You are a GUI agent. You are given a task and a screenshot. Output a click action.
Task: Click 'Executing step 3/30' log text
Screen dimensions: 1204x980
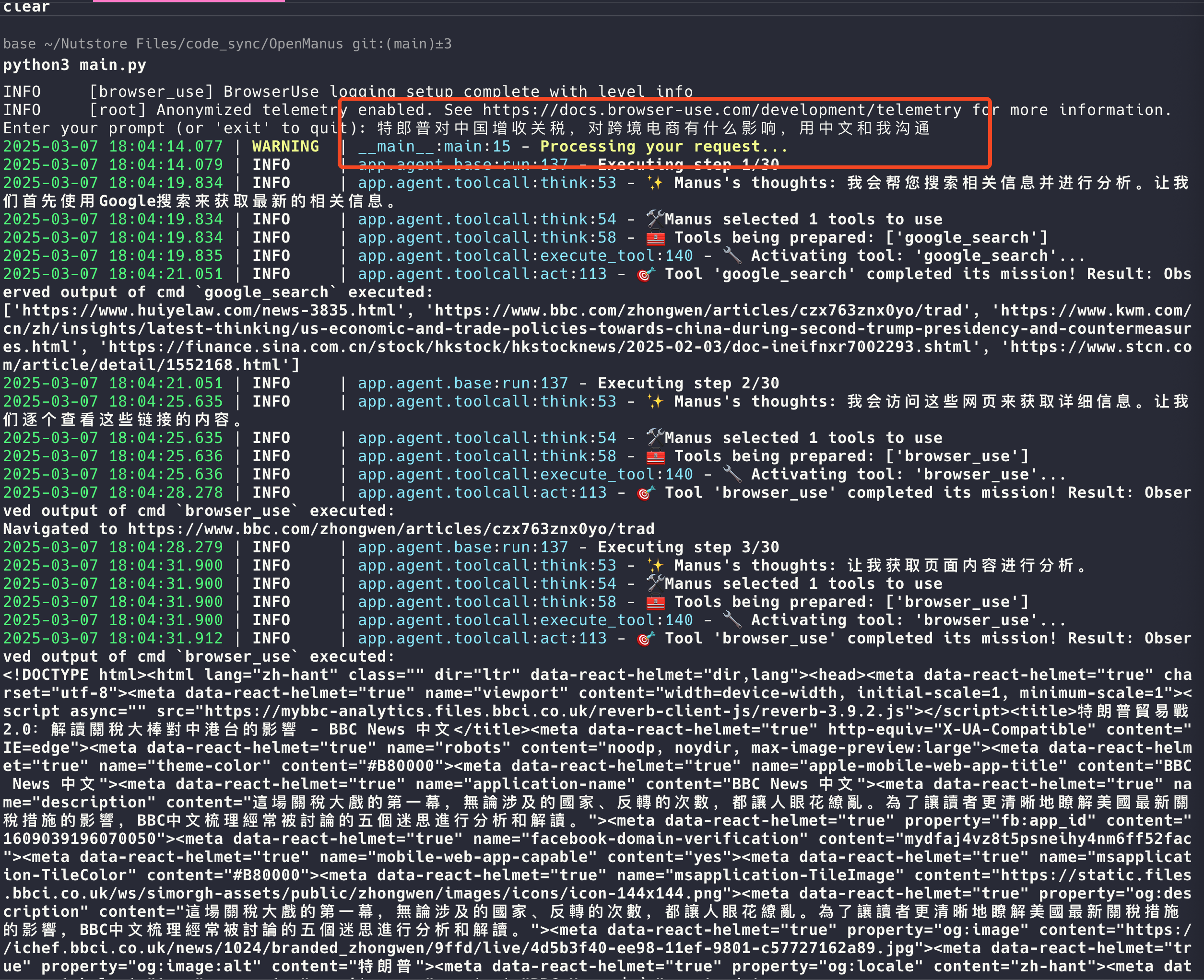tap(688, 547)
